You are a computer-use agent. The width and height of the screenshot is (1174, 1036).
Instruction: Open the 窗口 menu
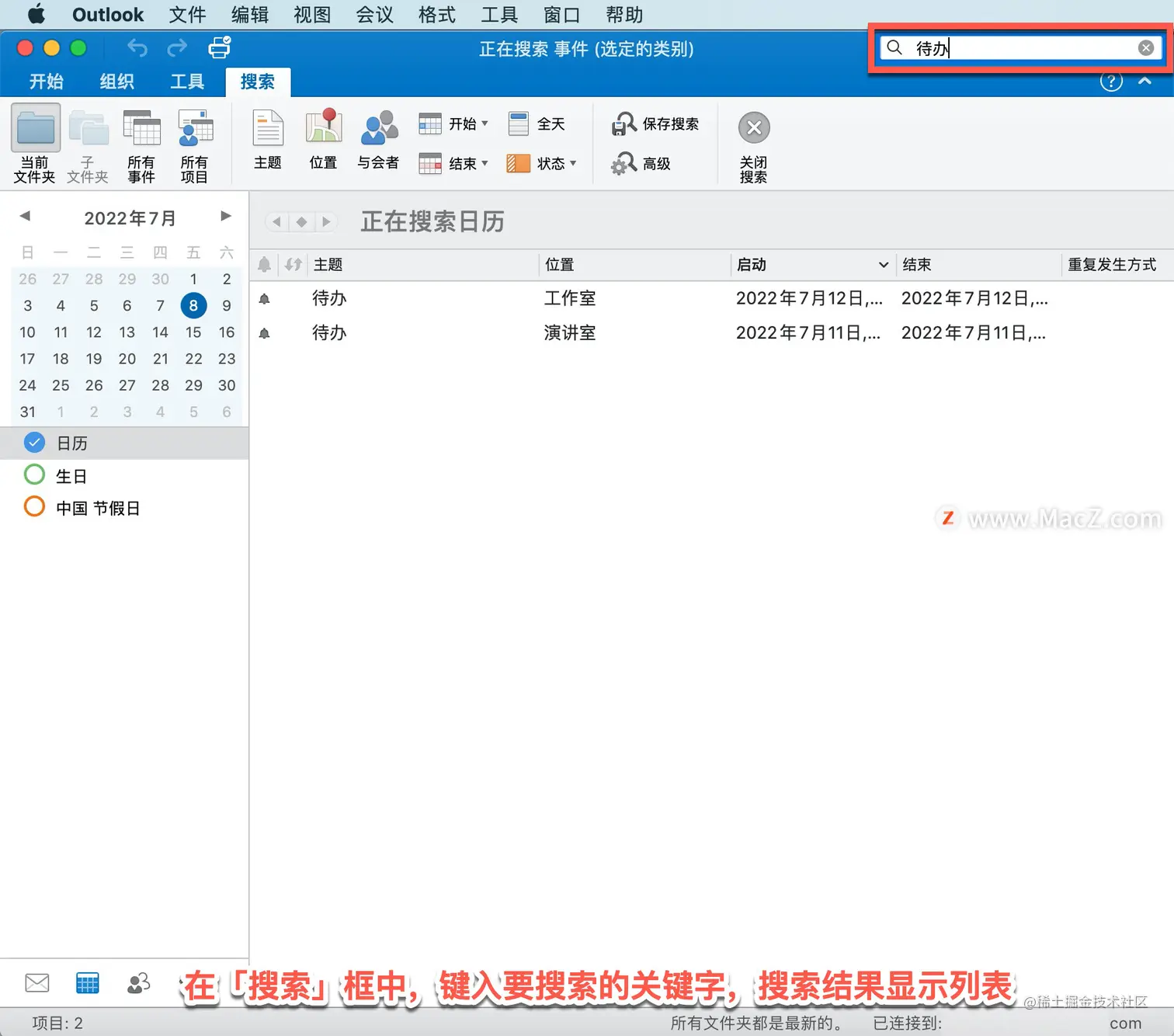[x=561, y=15]
